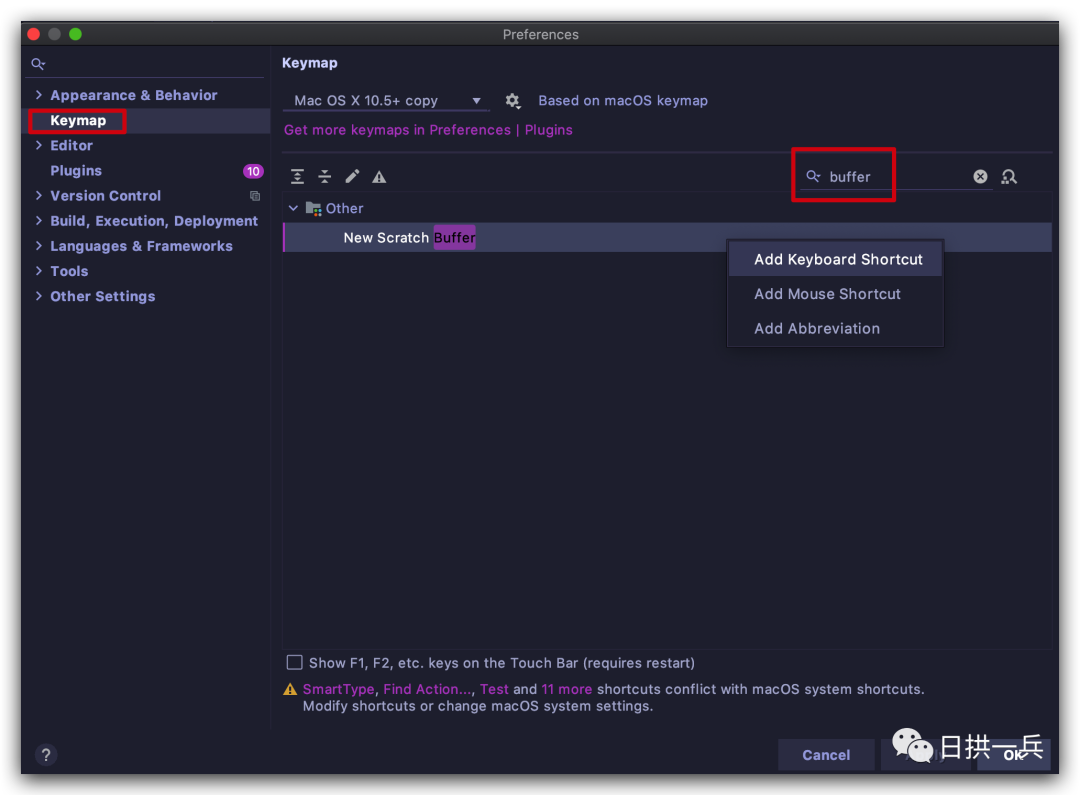Click the Collapse All toolbar icon
1080x795 pixels.
coord(324,177)
